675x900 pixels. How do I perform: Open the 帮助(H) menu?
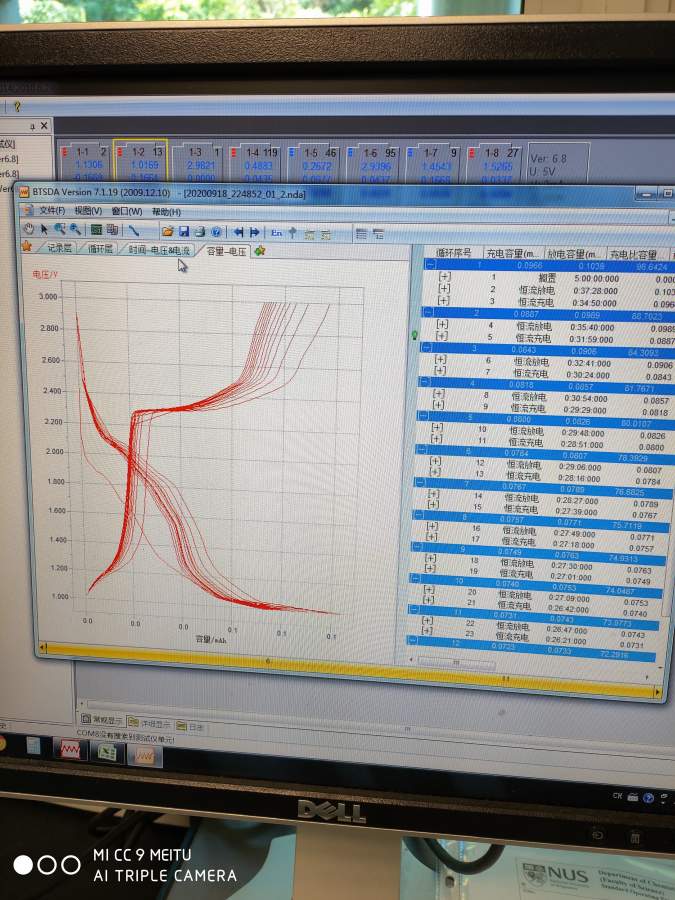[166, 212]
